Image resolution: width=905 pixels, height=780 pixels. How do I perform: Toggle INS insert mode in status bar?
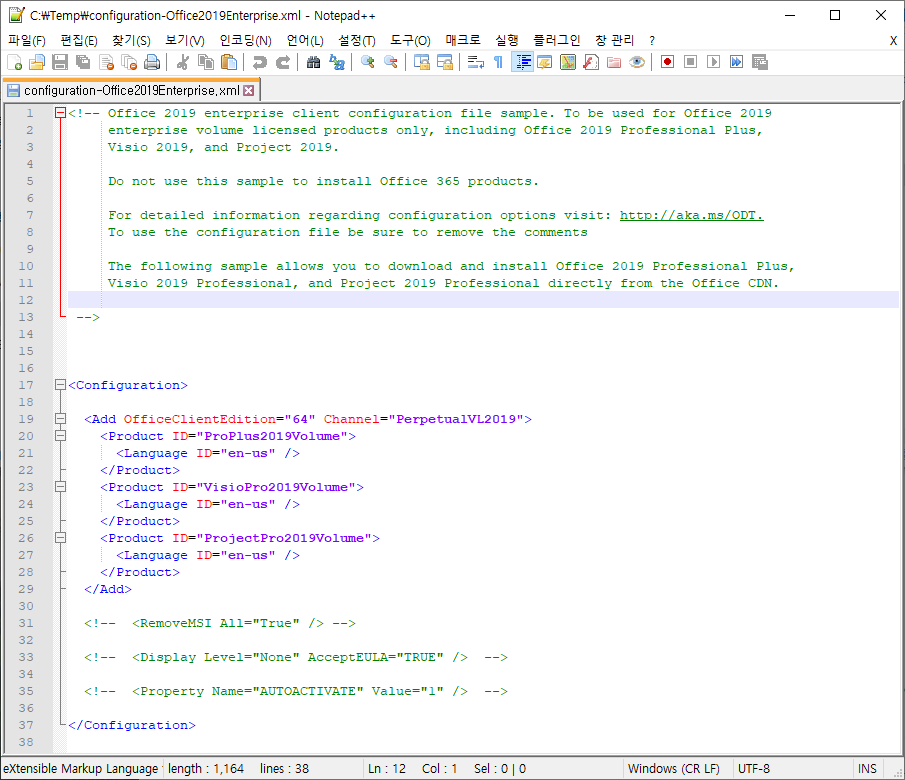[867, 768]
